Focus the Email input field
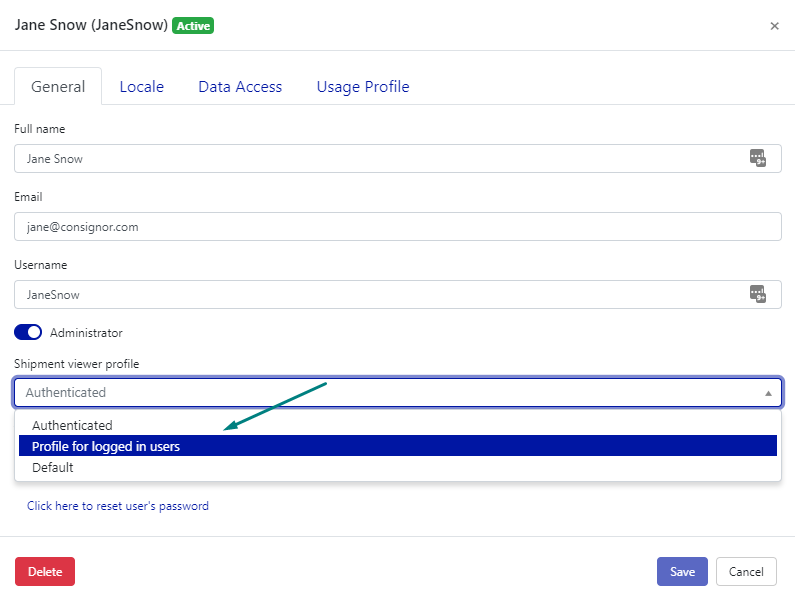 click(397, 227)
